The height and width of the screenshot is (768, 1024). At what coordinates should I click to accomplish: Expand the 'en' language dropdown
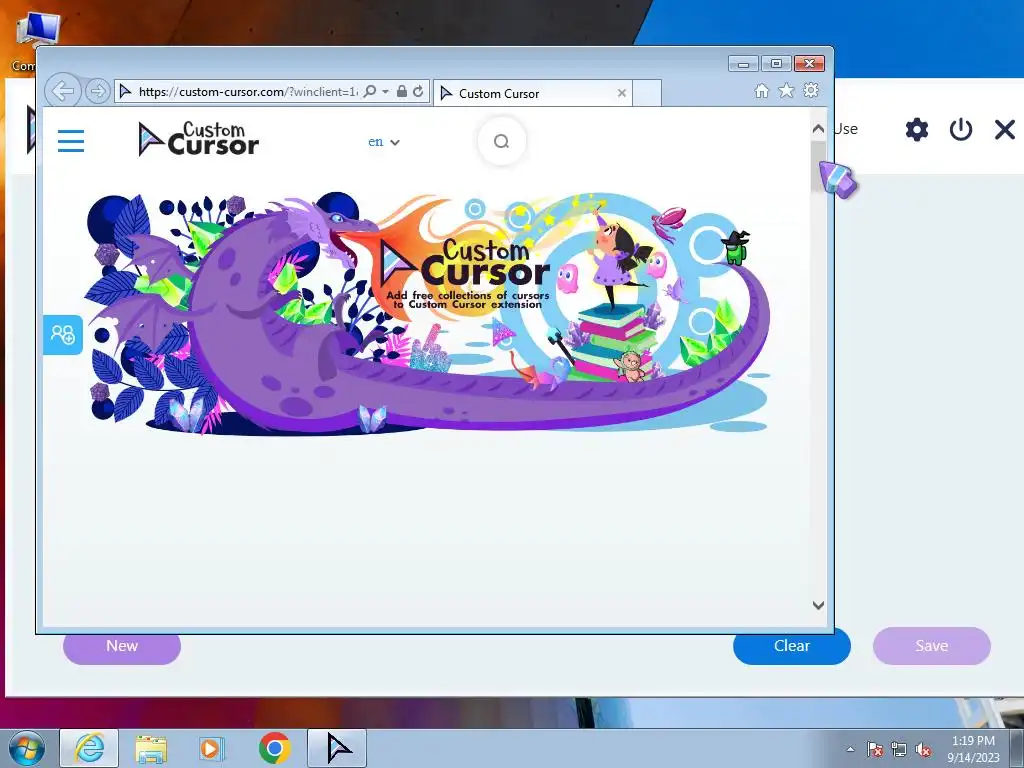tap(383, 142)
